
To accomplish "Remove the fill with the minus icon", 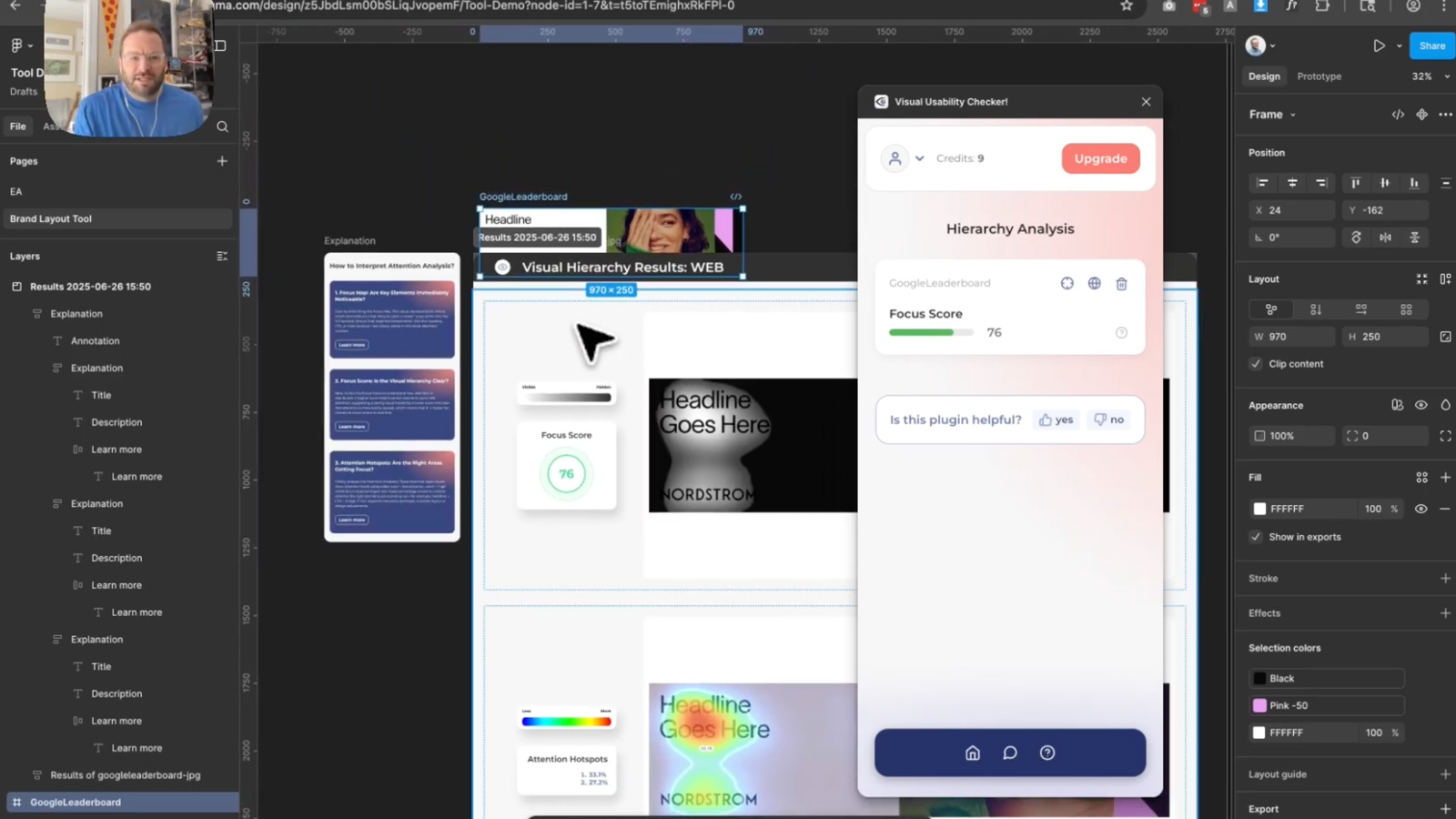I will (x=1445, y=509).
